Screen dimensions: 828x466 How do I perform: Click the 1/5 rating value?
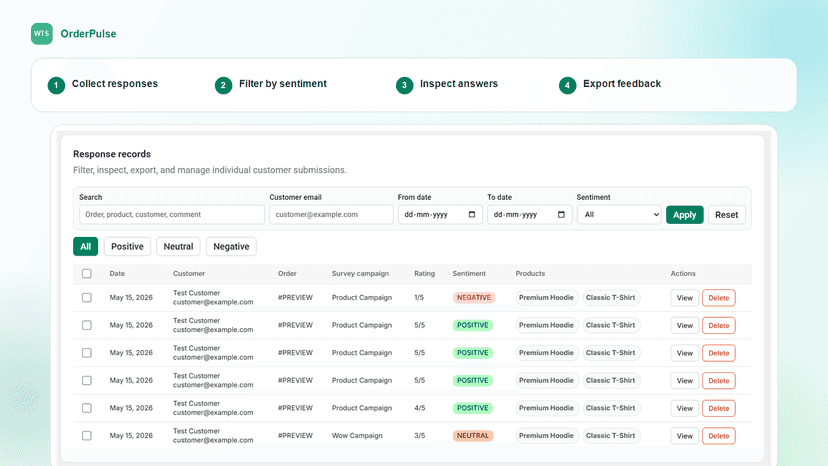[x=419, y=297]
